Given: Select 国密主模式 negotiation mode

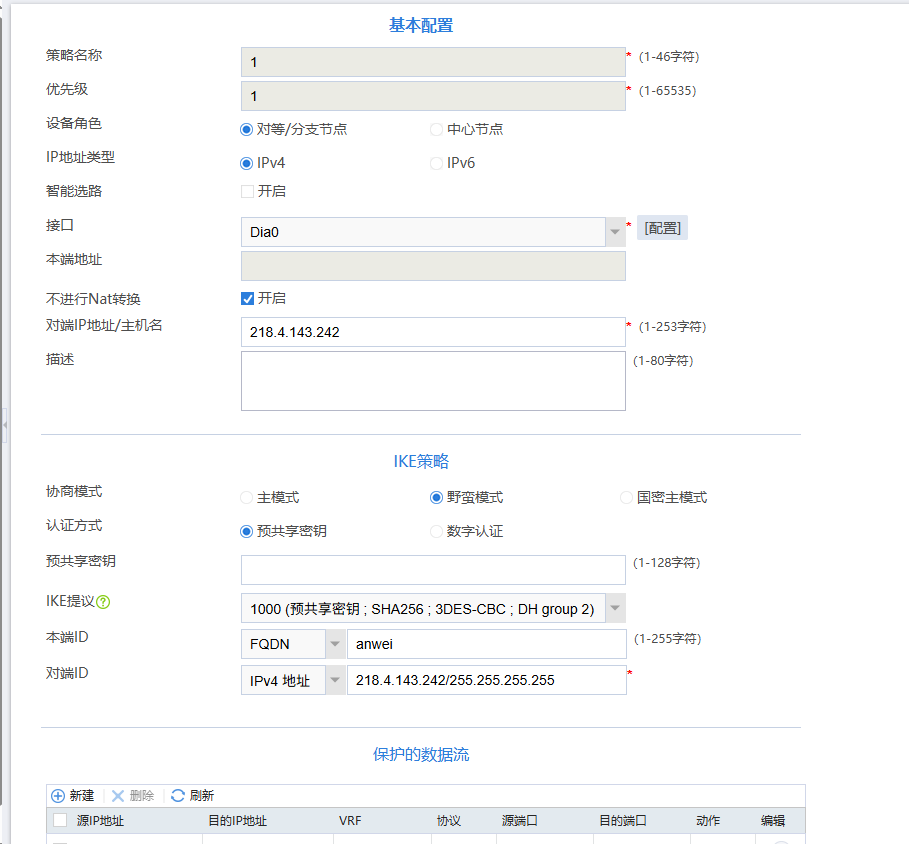Looking at the screenshot, I should pyautogui.click(x=626, y=497).
